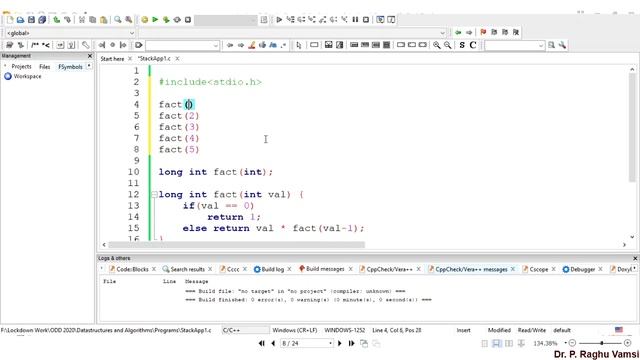The height and width of the screenshot is (360, 640).
Task: Click the Open file icon
Action: pos(20,20)
